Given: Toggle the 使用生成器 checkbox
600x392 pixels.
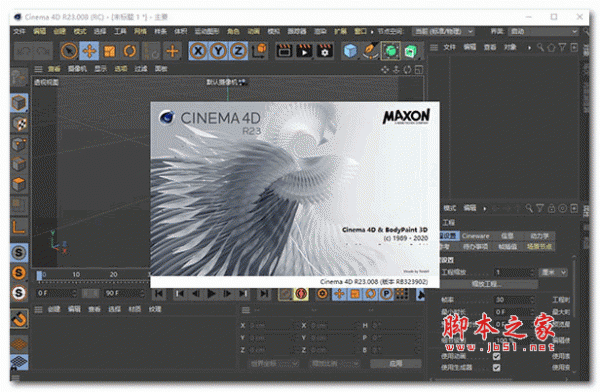Looking at the screenshot, I should click(x=497, y=368).
